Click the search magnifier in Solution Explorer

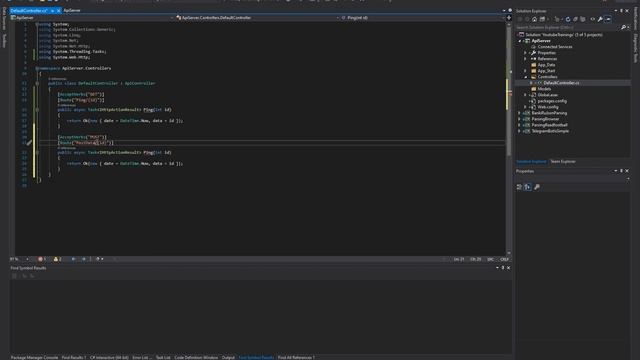(623, 27)
